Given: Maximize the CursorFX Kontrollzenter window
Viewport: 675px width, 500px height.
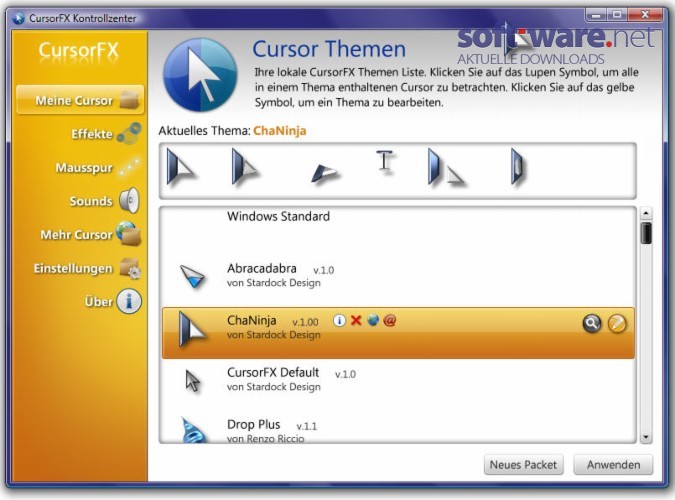Looking at the screenshot, I should [617, 15].
